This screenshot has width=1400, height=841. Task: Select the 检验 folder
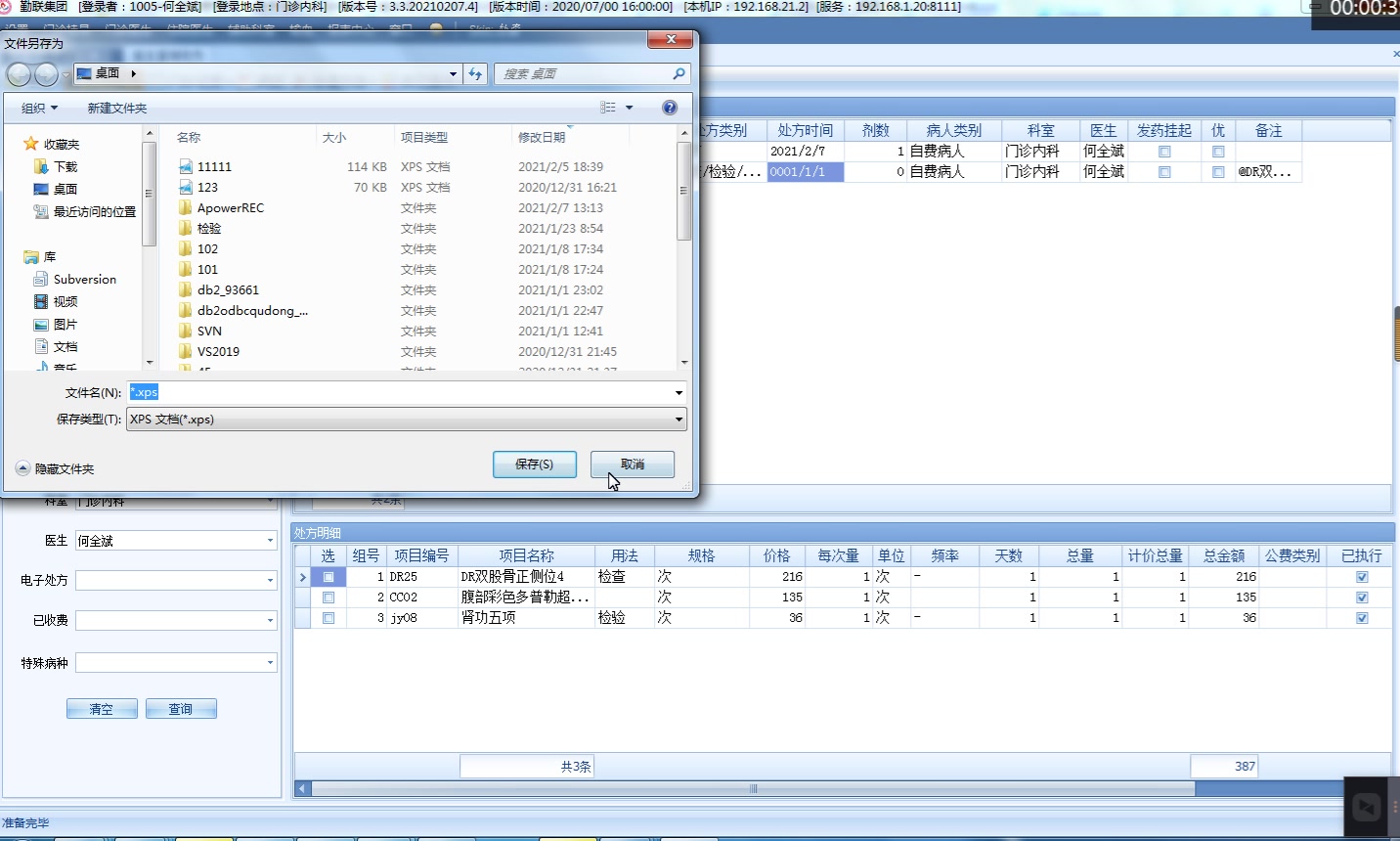pyautogui.click(x=208, y=229)
